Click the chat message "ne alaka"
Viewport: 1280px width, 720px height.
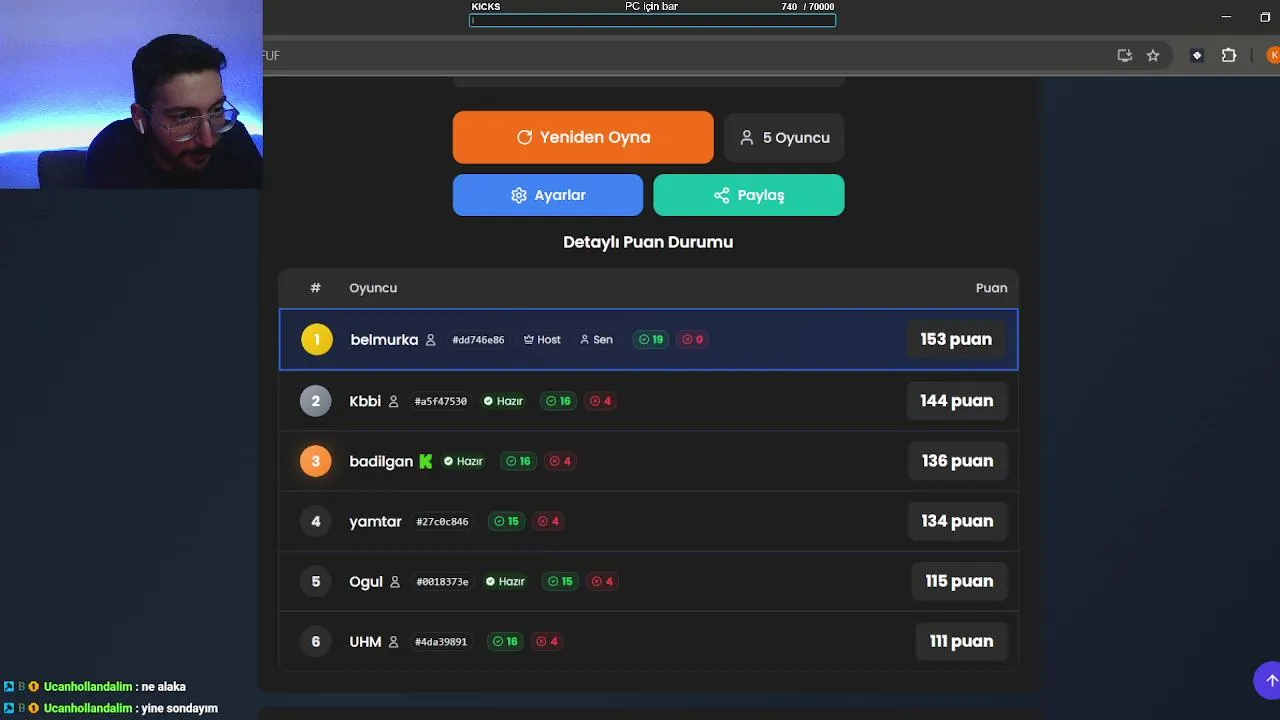pyautogui.click(x=164, y=687)
